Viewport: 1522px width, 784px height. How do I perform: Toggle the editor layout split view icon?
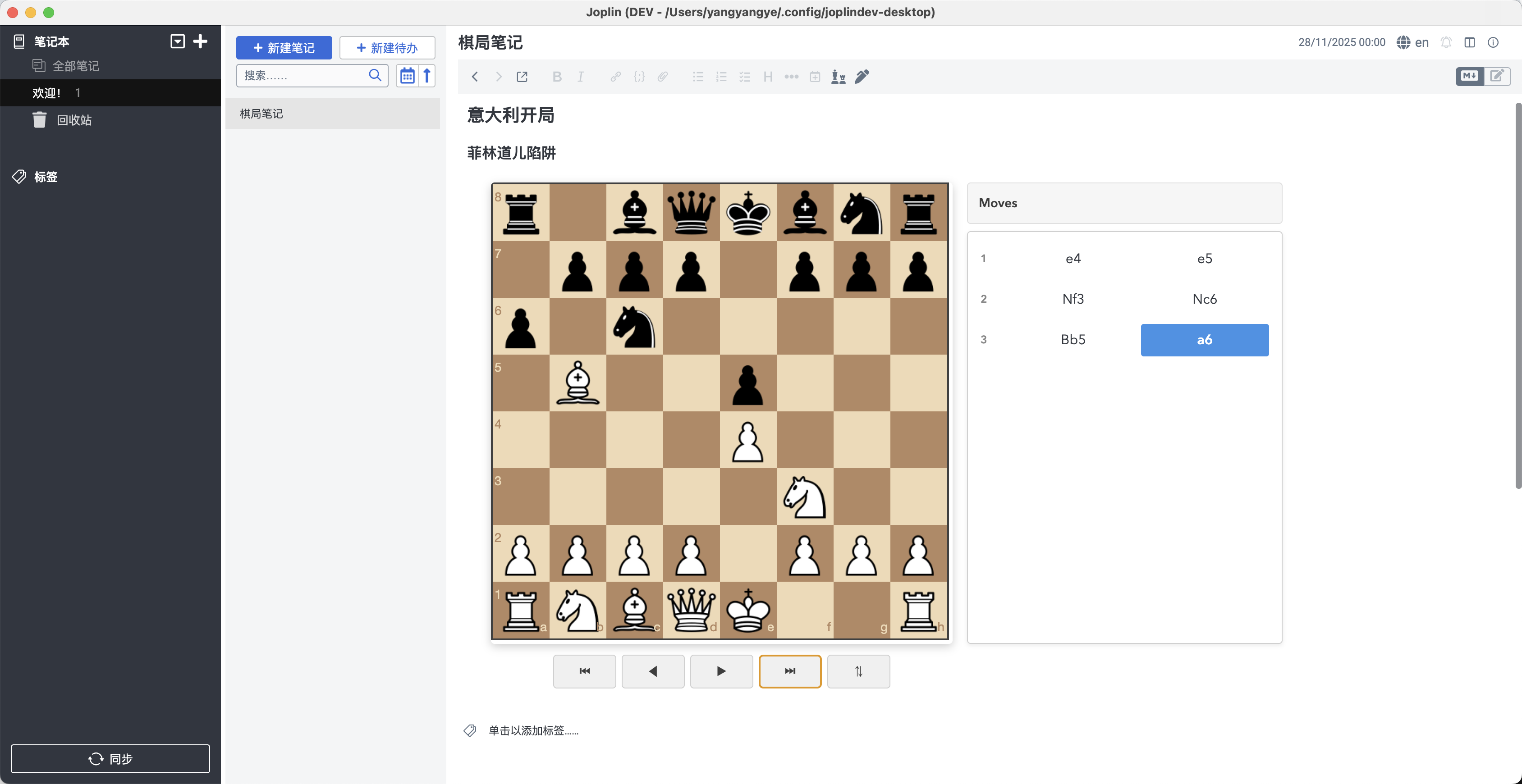pyautogui.click(x=1469, y=42)
